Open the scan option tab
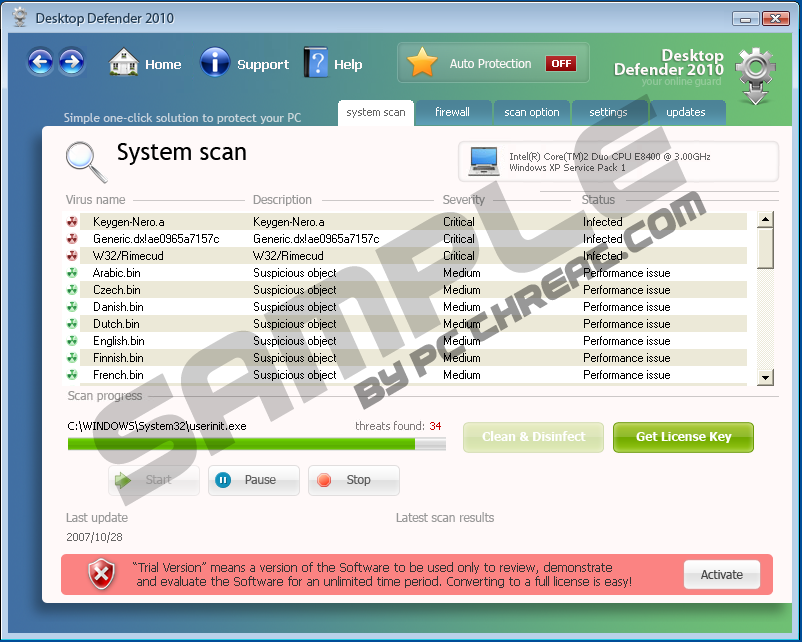Screen dimensions: 802x642 click(531, 112)
